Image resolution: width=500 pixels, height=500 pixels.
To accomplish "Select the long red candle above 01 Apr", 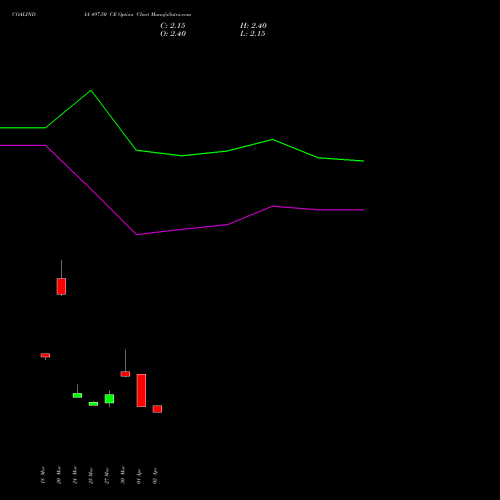I will 141,390.
